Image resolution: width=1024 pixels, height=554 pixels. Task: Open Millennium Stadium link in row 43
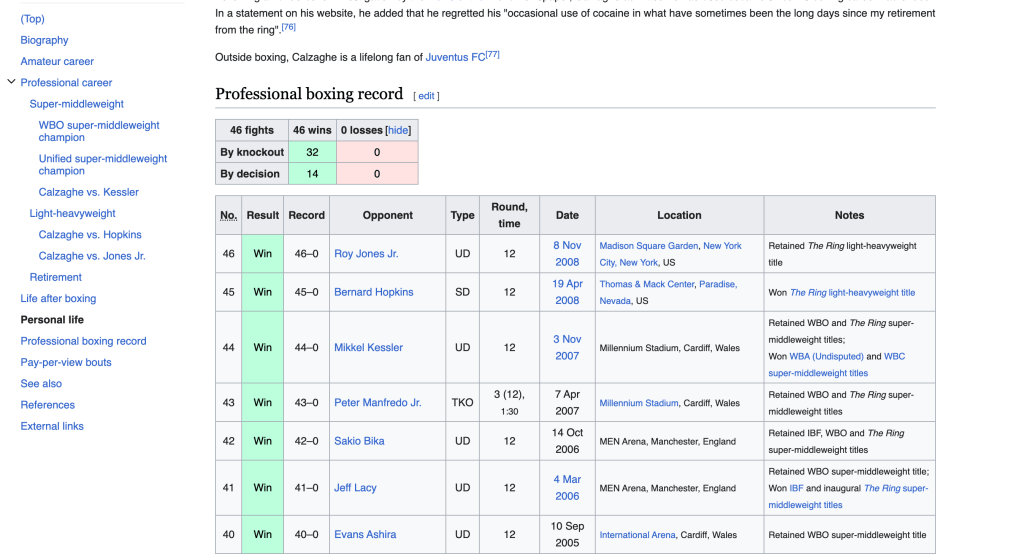tap(639, 403)
